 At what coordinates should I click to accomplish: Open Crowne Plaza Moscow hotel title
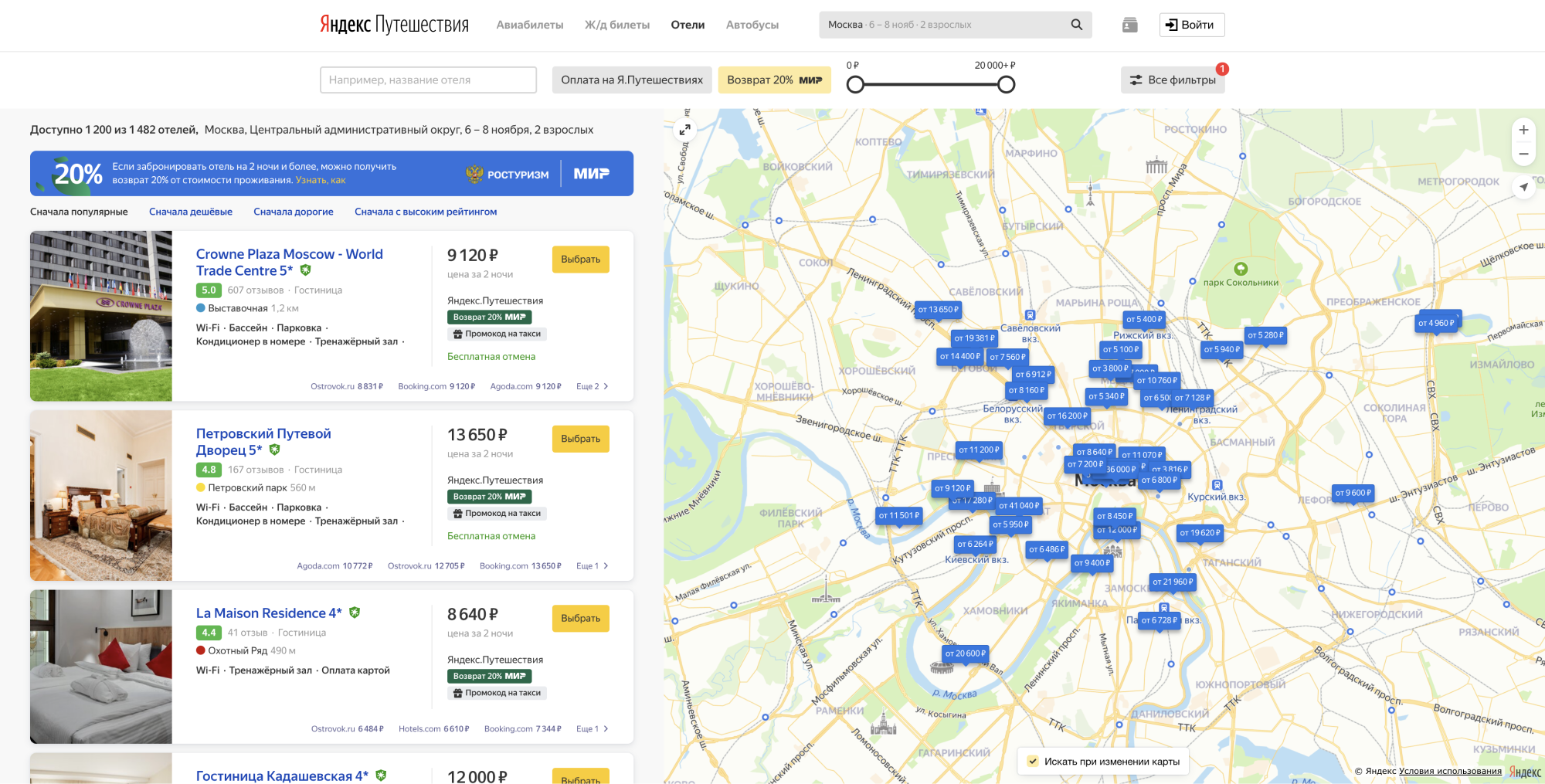tap(289, 262)
